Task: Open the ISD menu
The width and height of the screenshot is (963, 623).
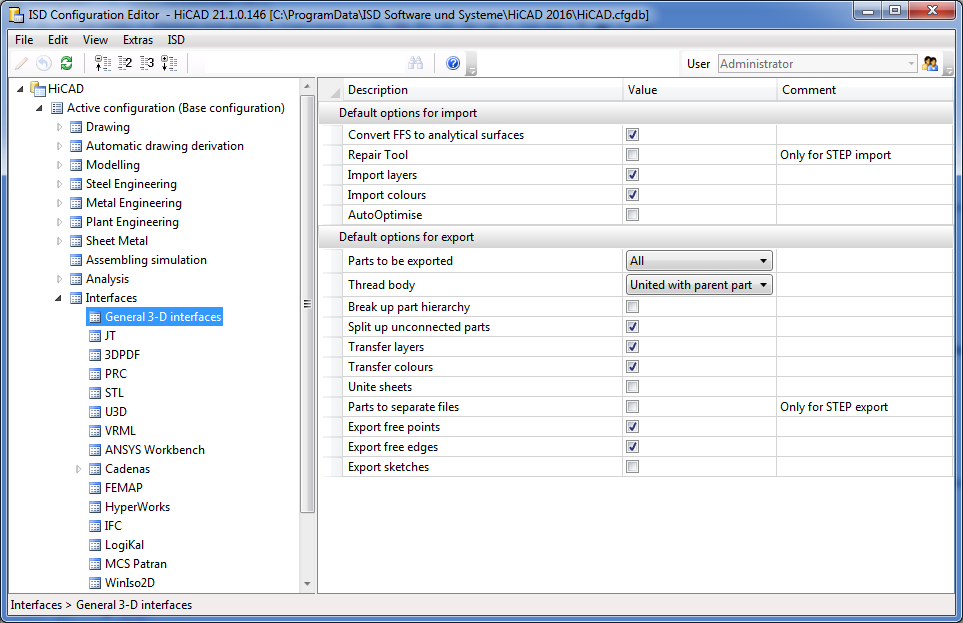Action: pyautogui.click(x=176, y=40)
